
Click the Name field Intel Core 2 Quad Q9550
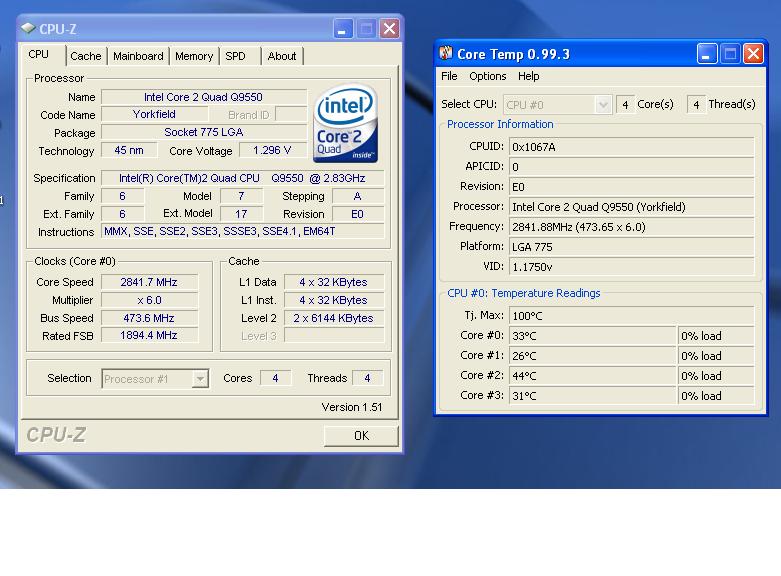tap(204, 97)
